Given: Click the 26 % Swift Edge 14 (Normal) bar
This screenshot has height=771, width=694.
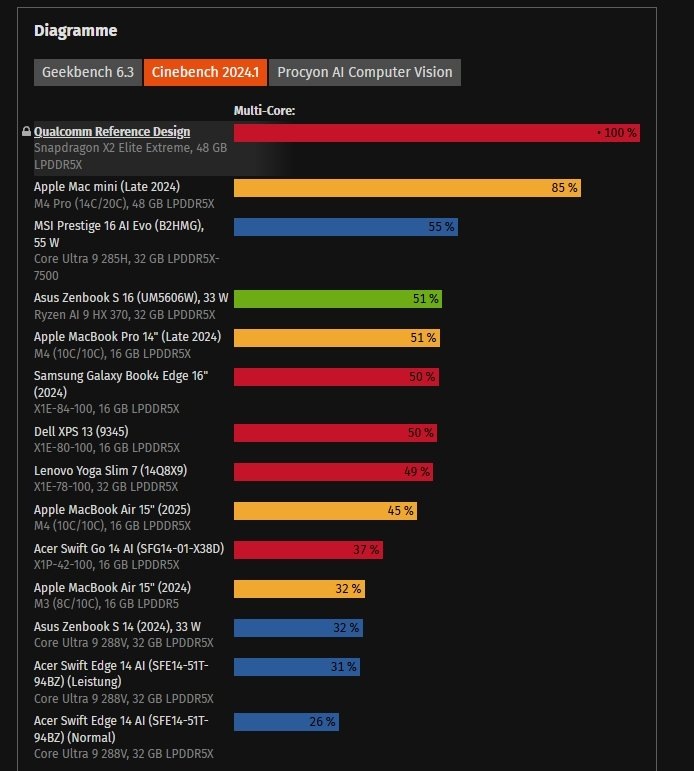Looking at the screenshot, I should coord(286,722).
